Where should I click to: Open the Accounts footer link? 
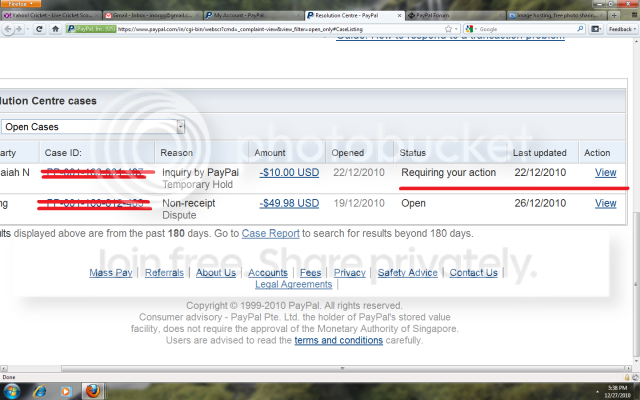click(x=268, y=273)
